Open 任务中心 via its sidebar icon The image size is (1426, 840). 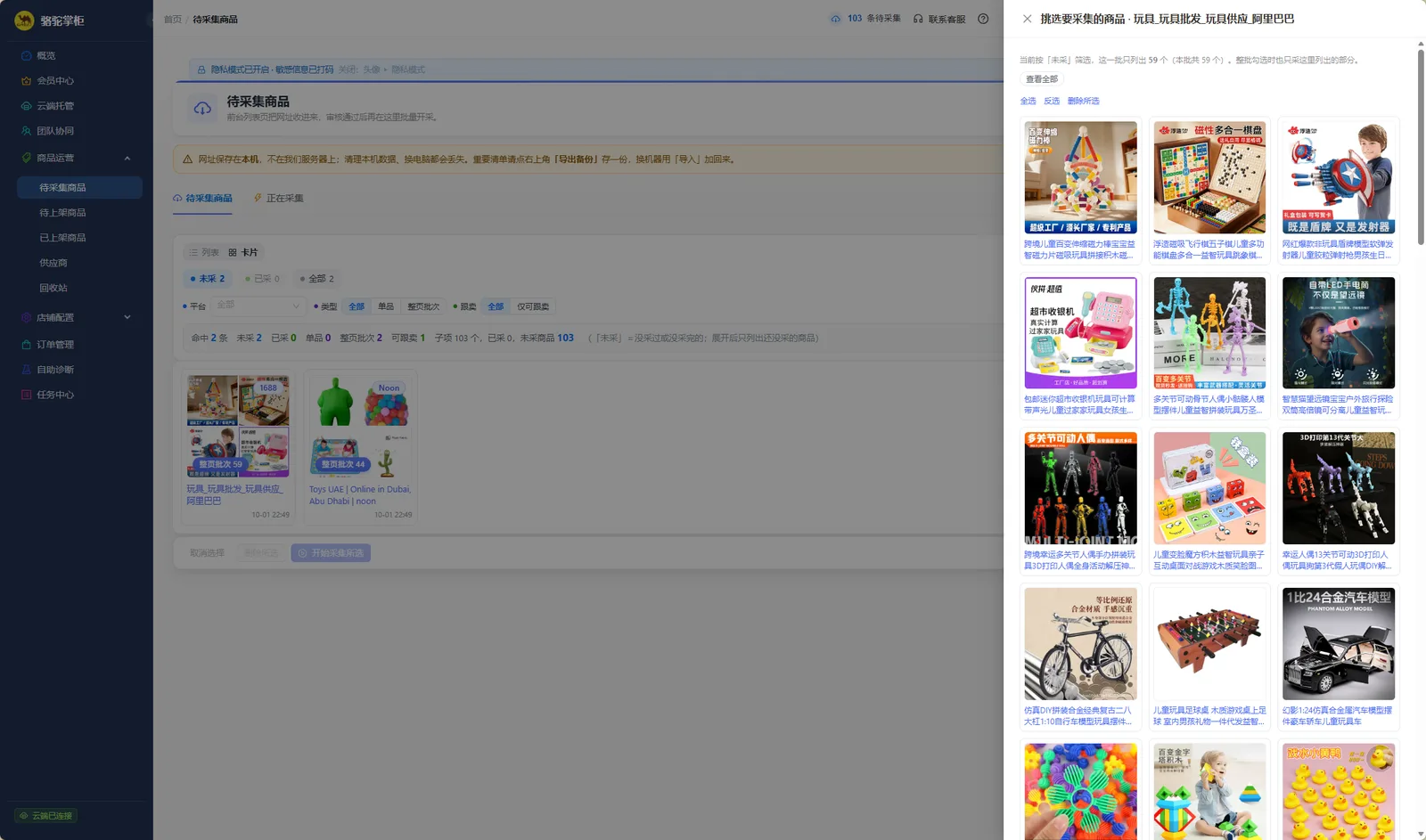(x=26, y=395)
